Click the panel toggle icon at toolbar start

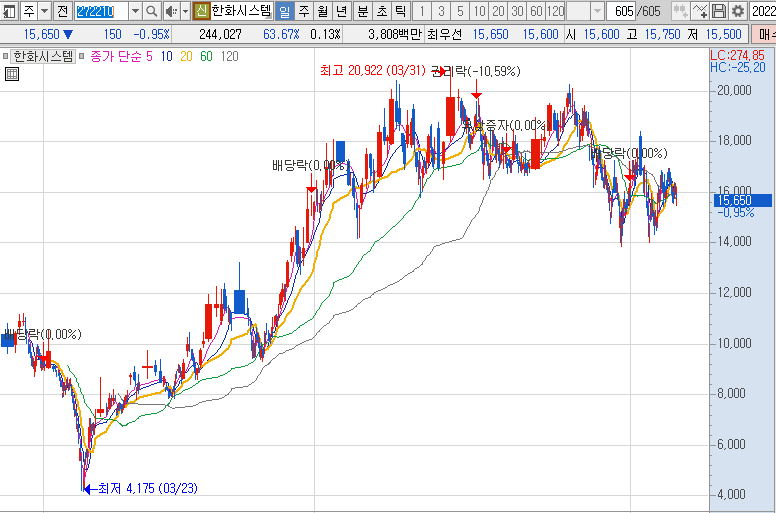[8, 10]
